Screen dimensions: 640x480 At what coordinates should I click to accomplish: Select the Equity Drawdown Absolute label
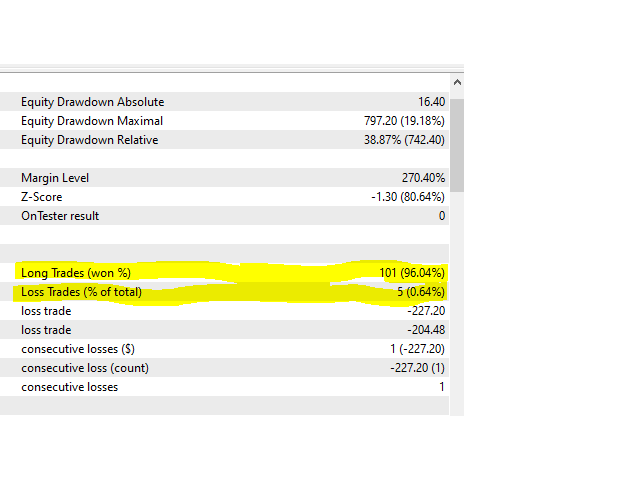92,102
